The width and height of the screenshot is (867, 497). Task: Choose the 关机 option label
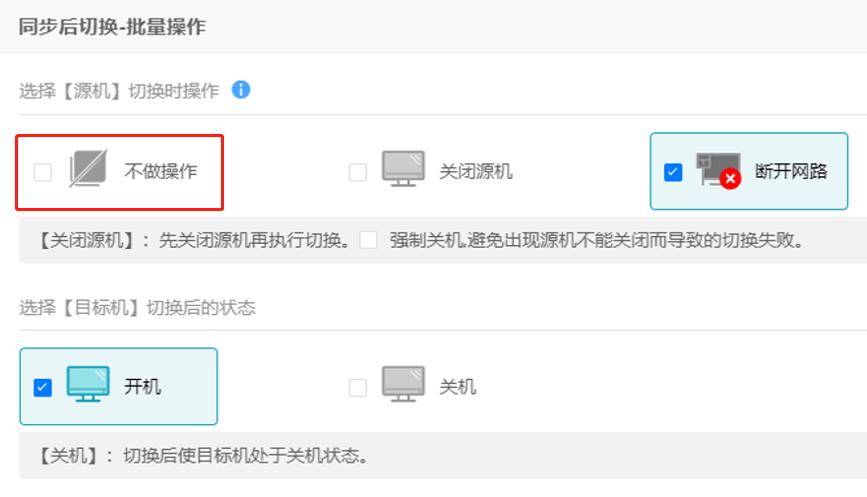click(458, 386)
